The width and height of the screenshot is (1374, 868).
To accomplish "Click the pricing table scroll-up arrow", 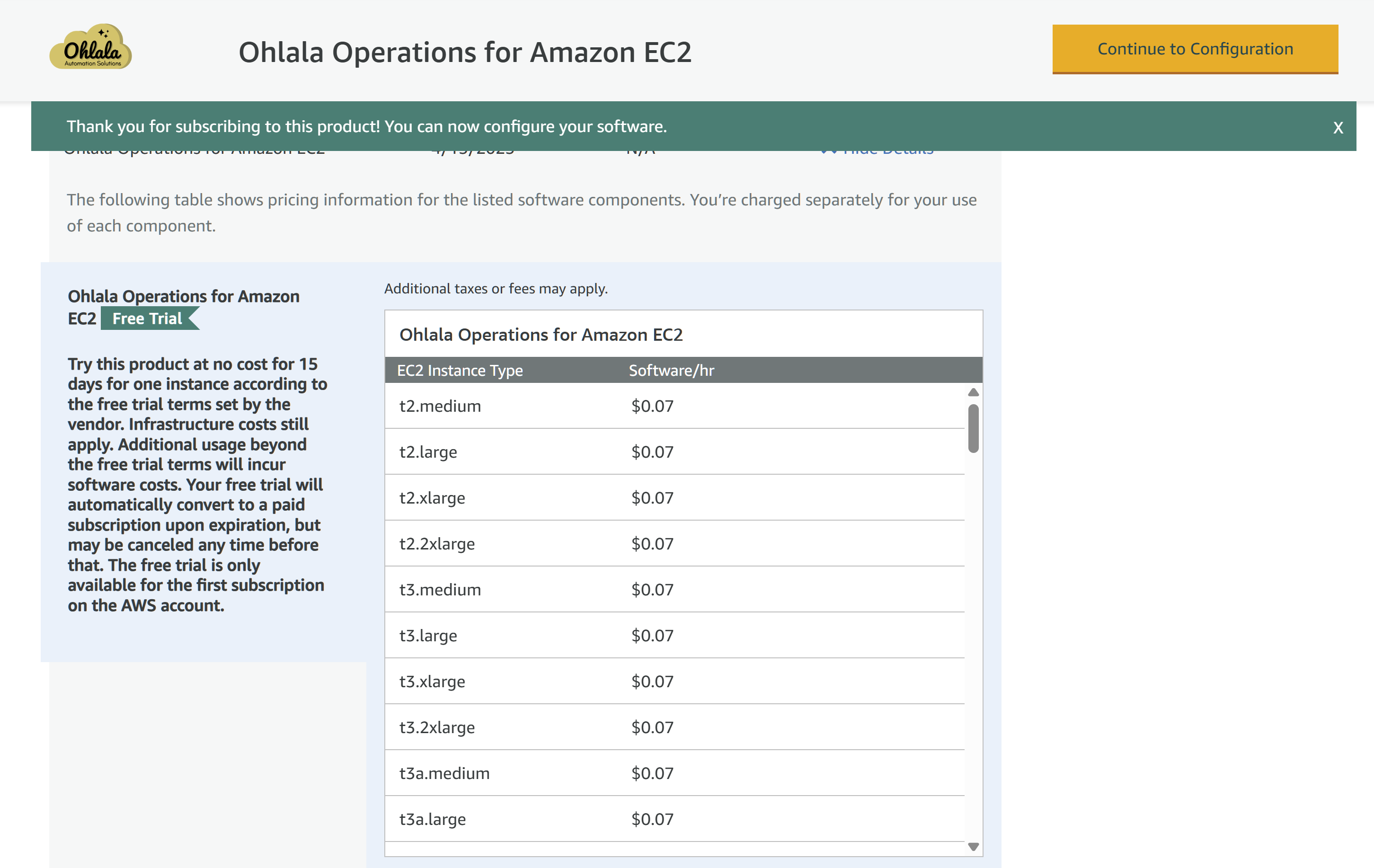I will tap(974, 392).
